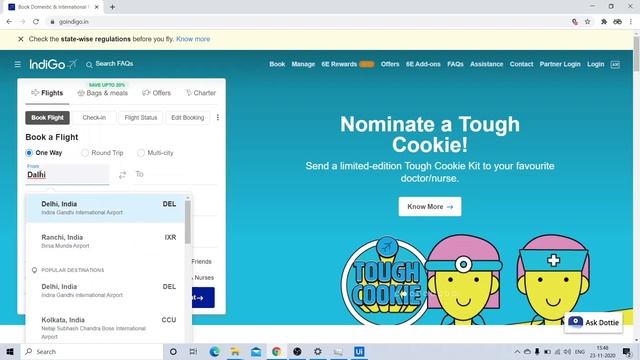Select the Flight Status button
Screen dimensions: 640x360
click(x=141, y=118)
